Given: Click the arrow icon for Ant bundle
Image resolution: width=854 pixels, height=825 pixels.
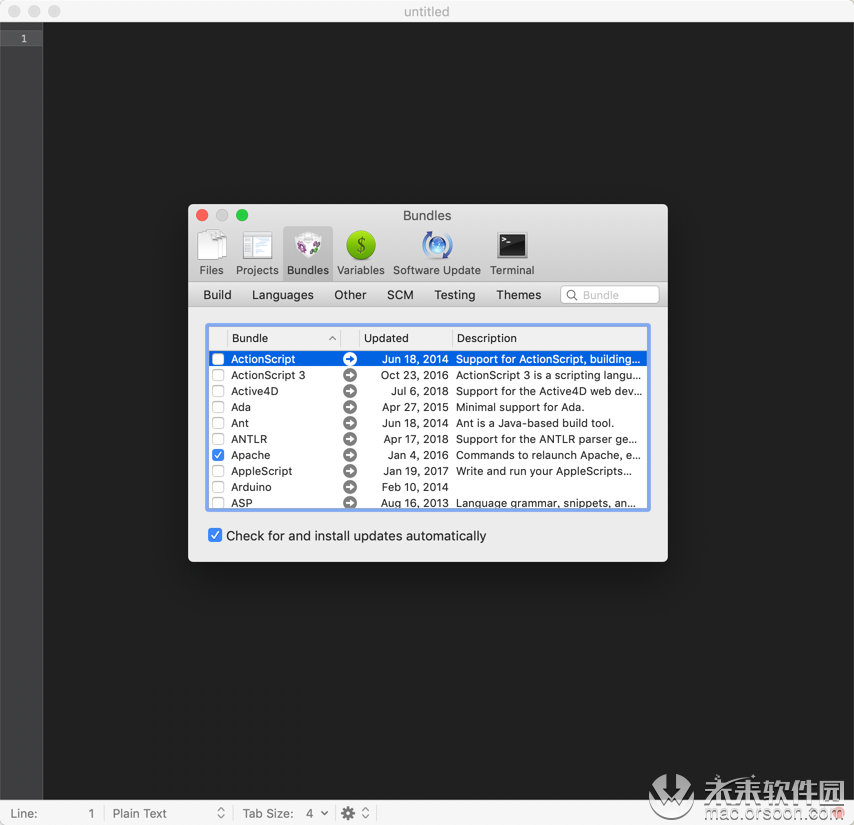Looking at the screenshot, I should click(350, 423).
